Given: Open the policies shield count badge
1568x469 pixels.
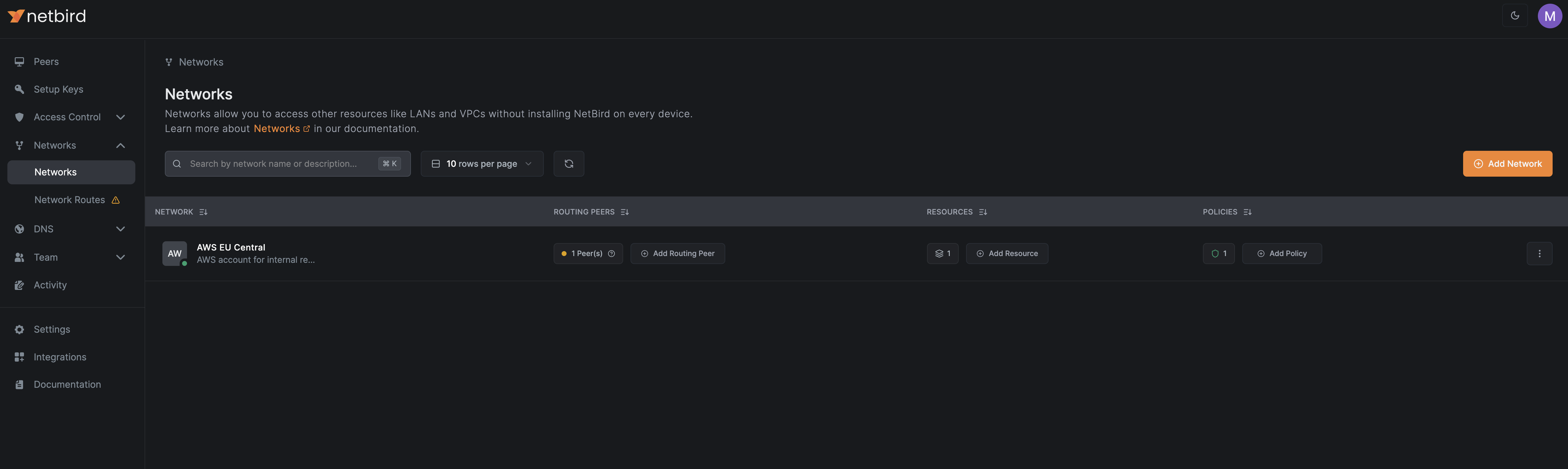Looking at the screenshot, I should pyautogui.click(x=1218, y=253).
